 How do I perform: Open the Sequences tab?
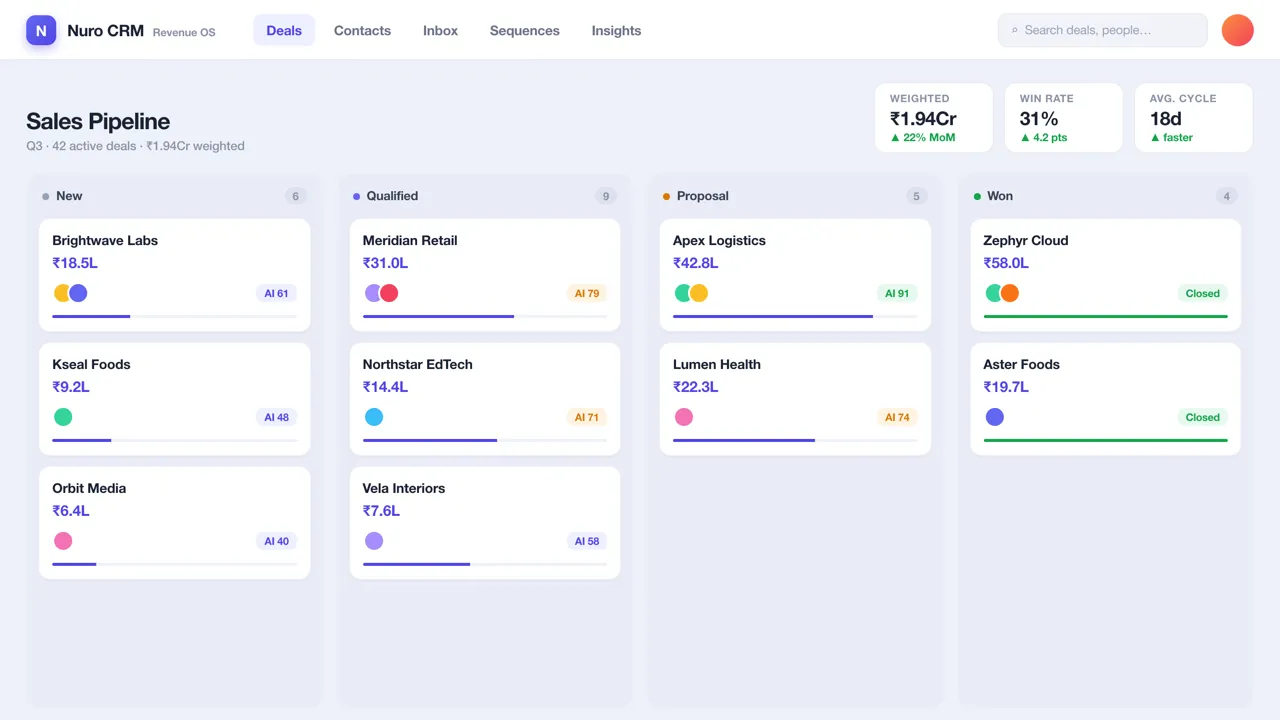(x=525, y=31)
